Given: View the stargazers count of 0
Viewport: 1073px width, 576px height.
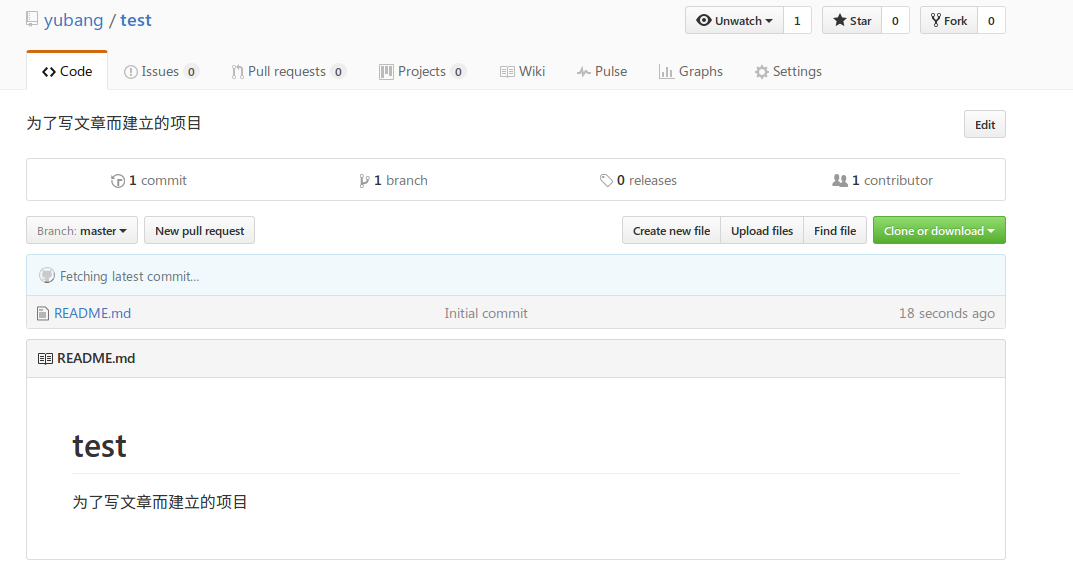Looking at the screenshot, I should tap(895, 21).
